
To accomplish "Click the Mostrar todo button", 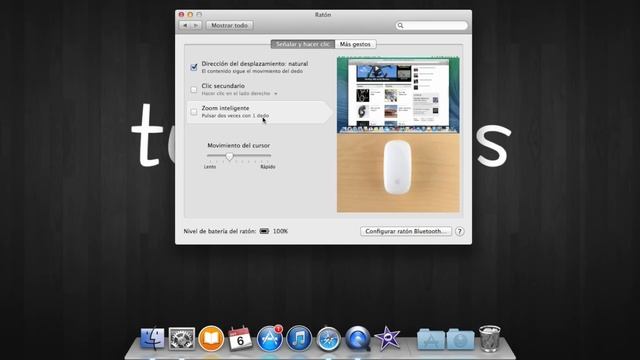I will (x=229, y=25).
